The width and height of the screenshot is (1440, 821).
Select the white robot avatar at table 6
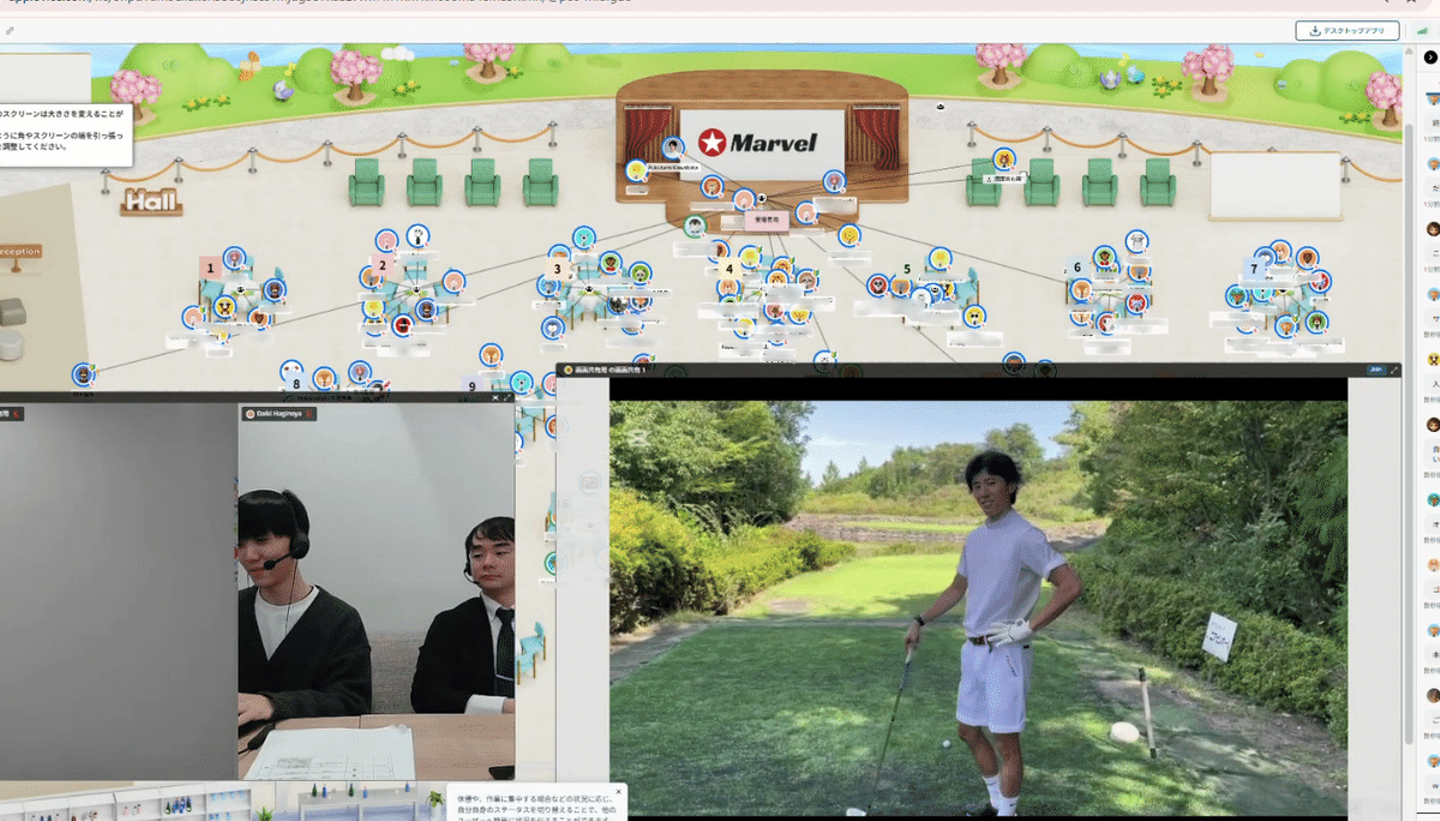1136,241
